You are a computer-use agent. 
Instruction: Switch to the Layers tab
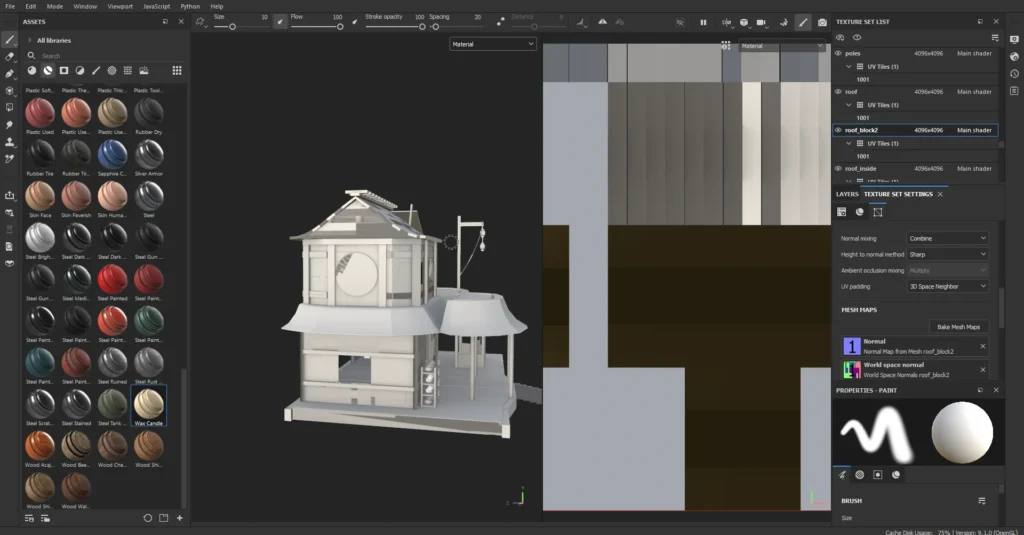(847, 194)
